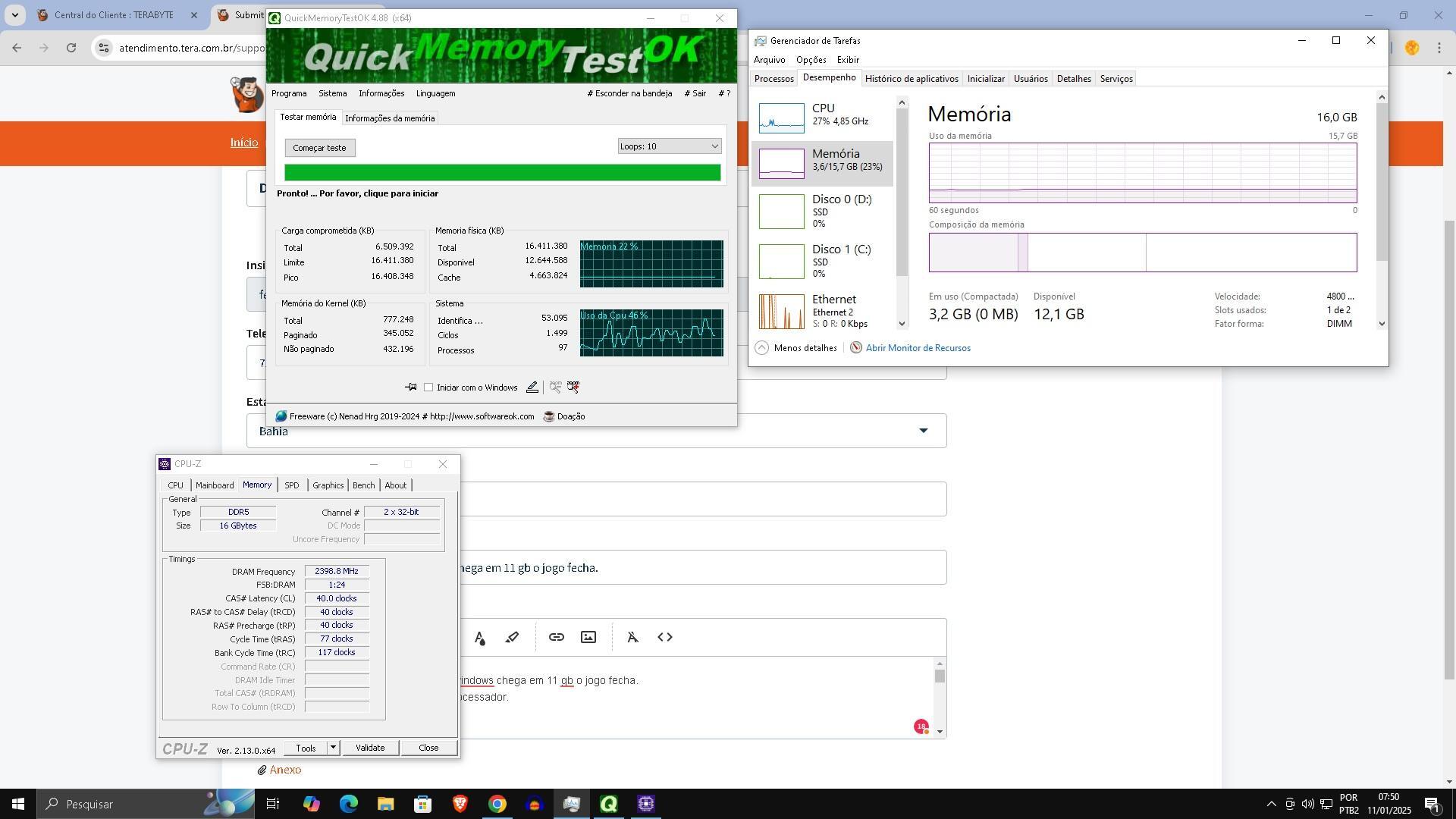Click the Anexo link

[285, 770]
